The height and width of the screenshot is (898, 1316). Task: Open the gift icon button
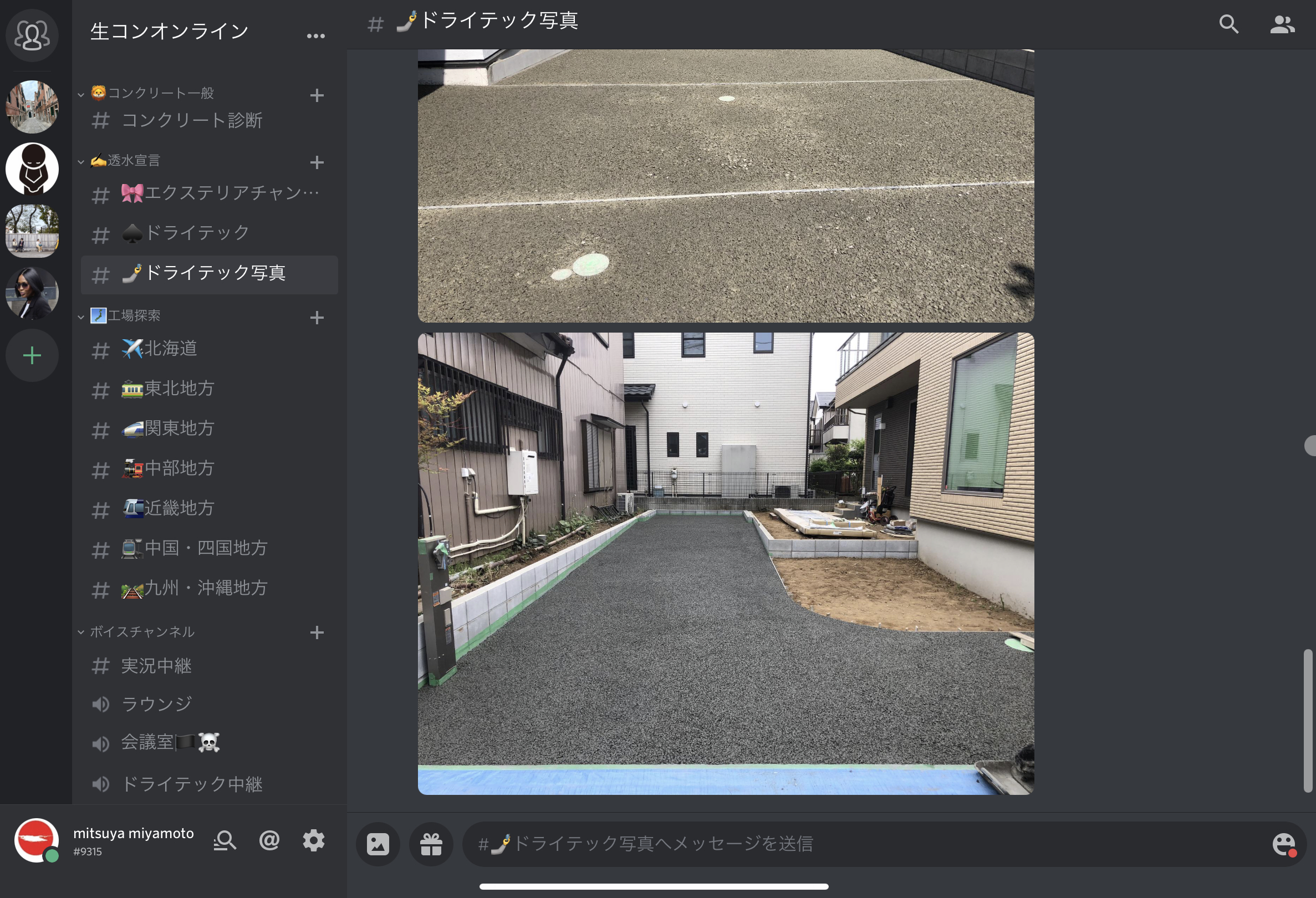pos(431,844)
